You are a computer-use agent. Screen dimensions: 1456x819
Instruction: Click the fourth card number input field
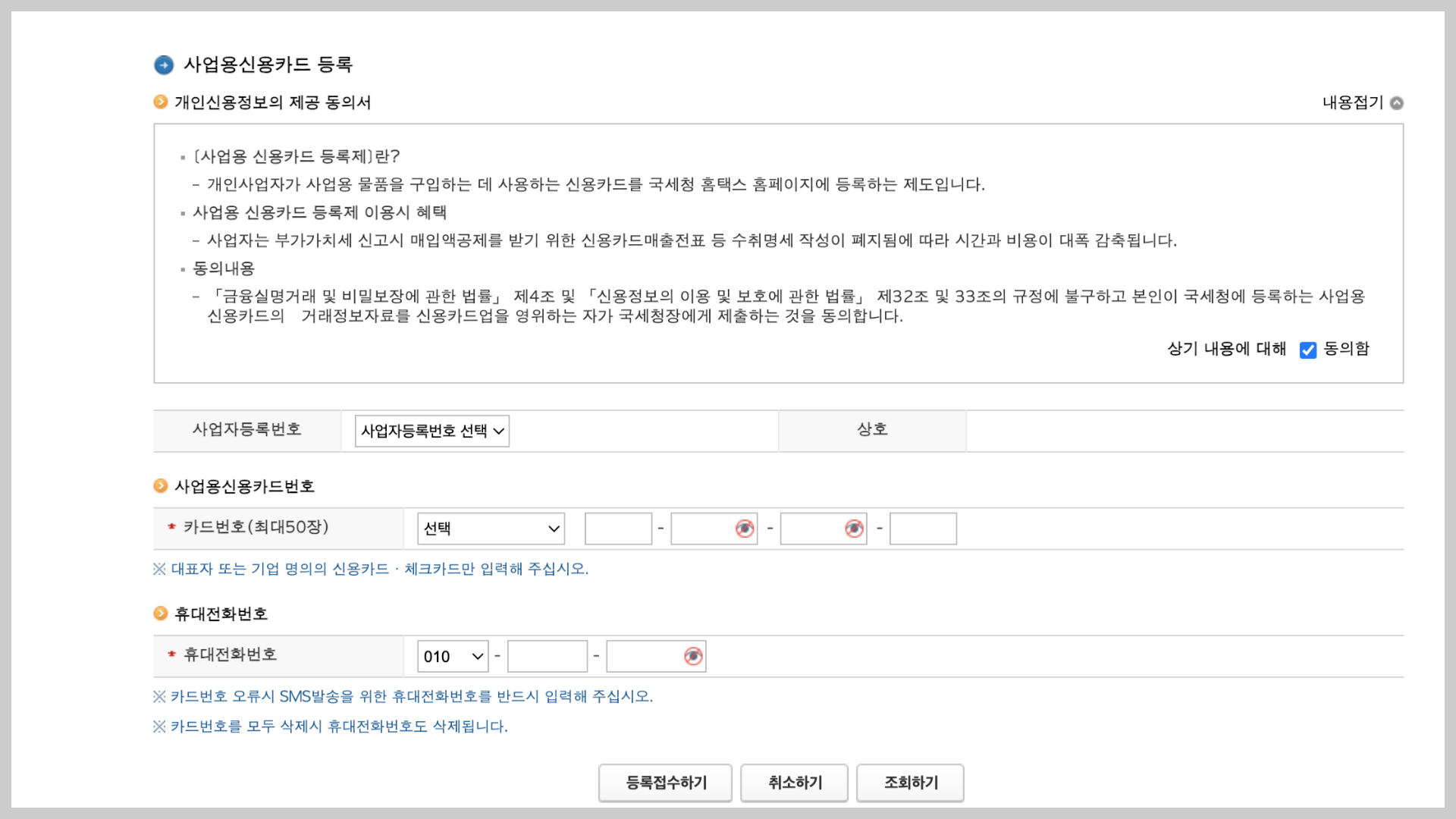click(x=923, y=529)
